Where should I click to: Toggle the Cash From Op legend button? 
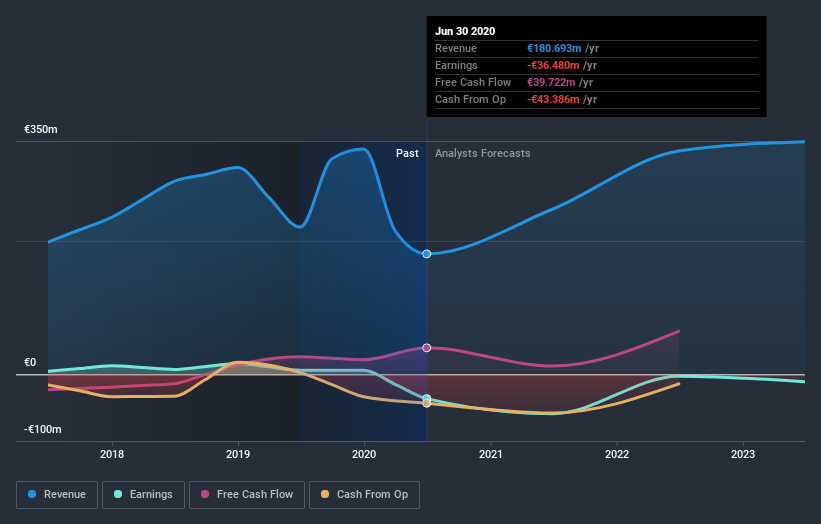[364, 495]
